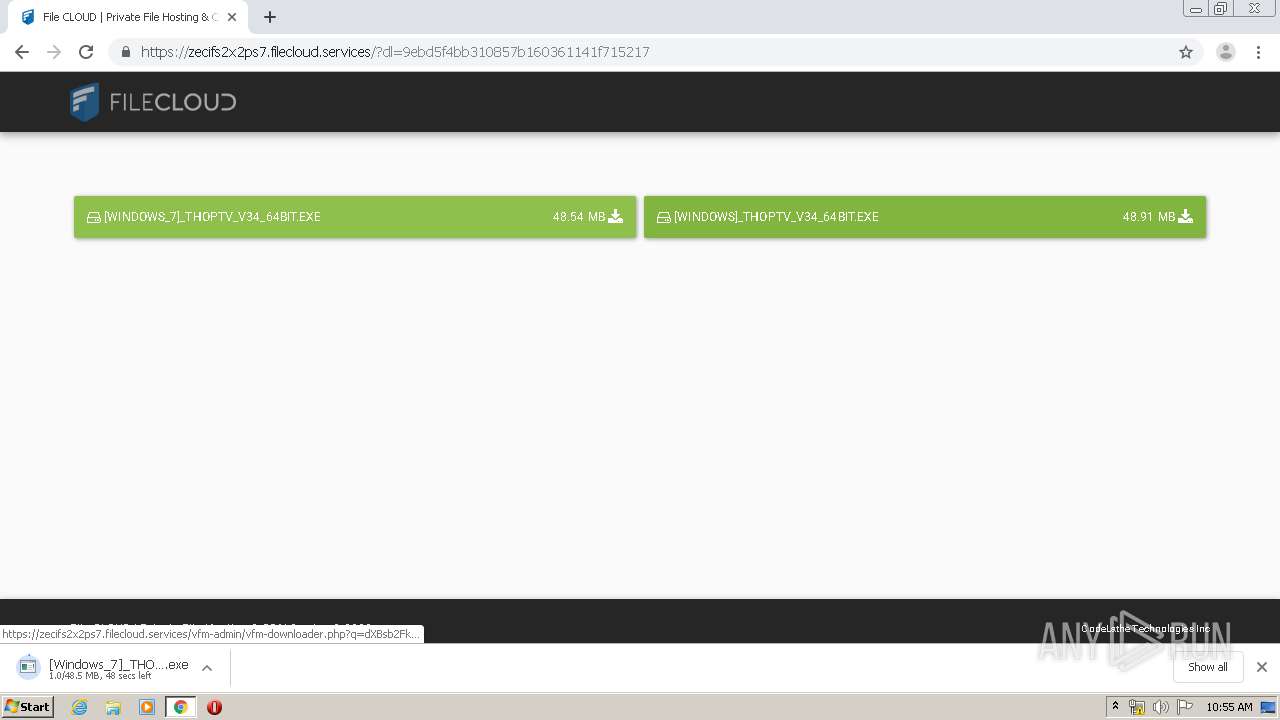1280x720 pixels.
Task: Click drive icon before [WINDOWS]_THOPTV filename
Action: click(663, 217)
